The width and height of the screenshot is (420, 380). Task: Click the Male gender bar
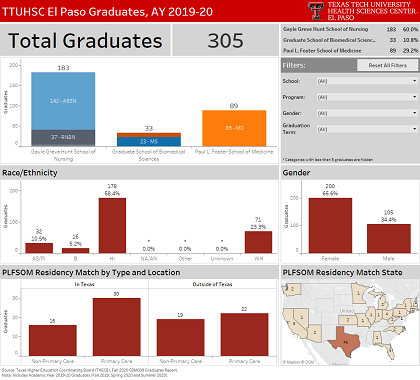389,238
